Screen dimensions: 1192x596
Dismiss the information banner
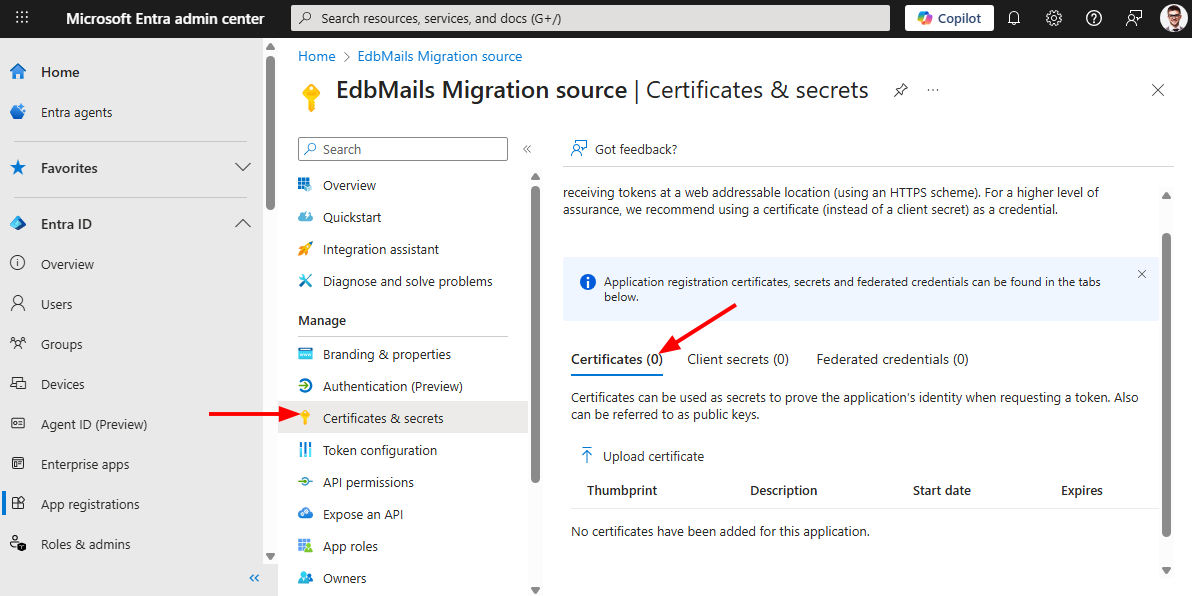point(1142,274)
